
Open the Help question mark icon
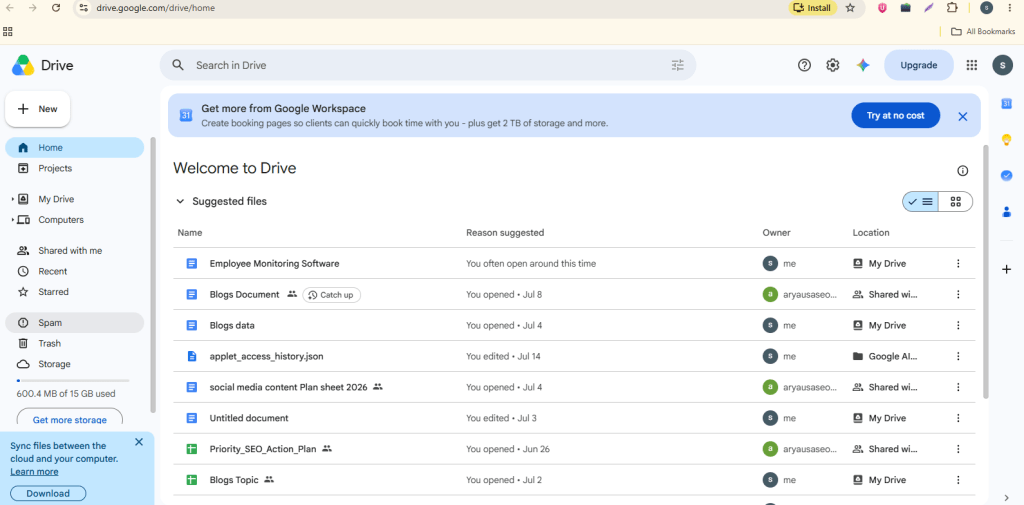tap(804, 65)
